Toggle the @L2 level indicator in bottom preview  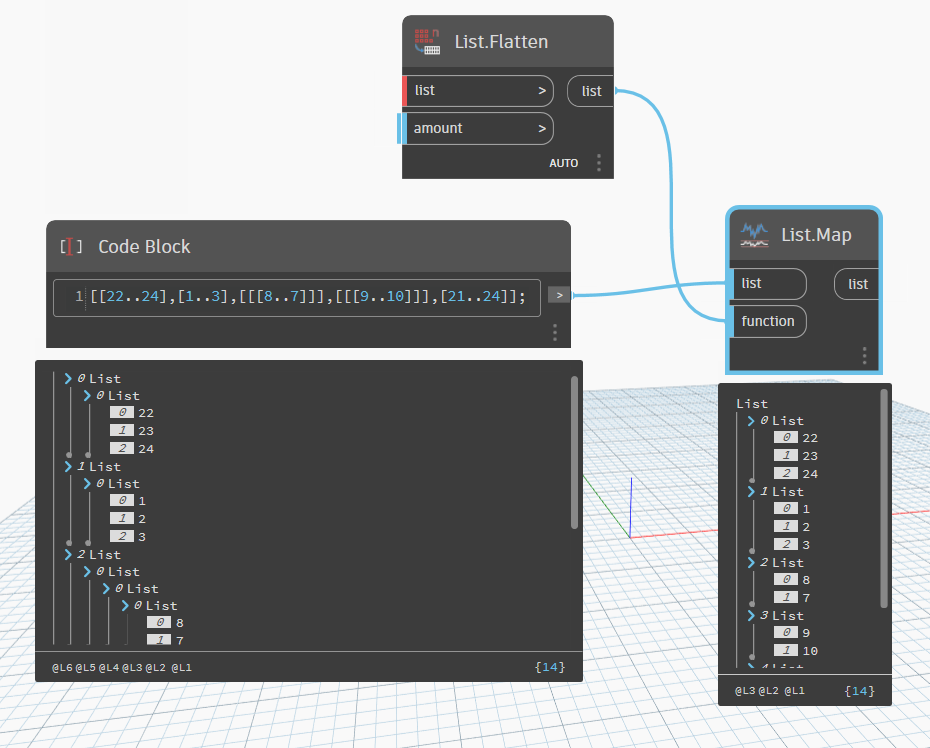155,667
